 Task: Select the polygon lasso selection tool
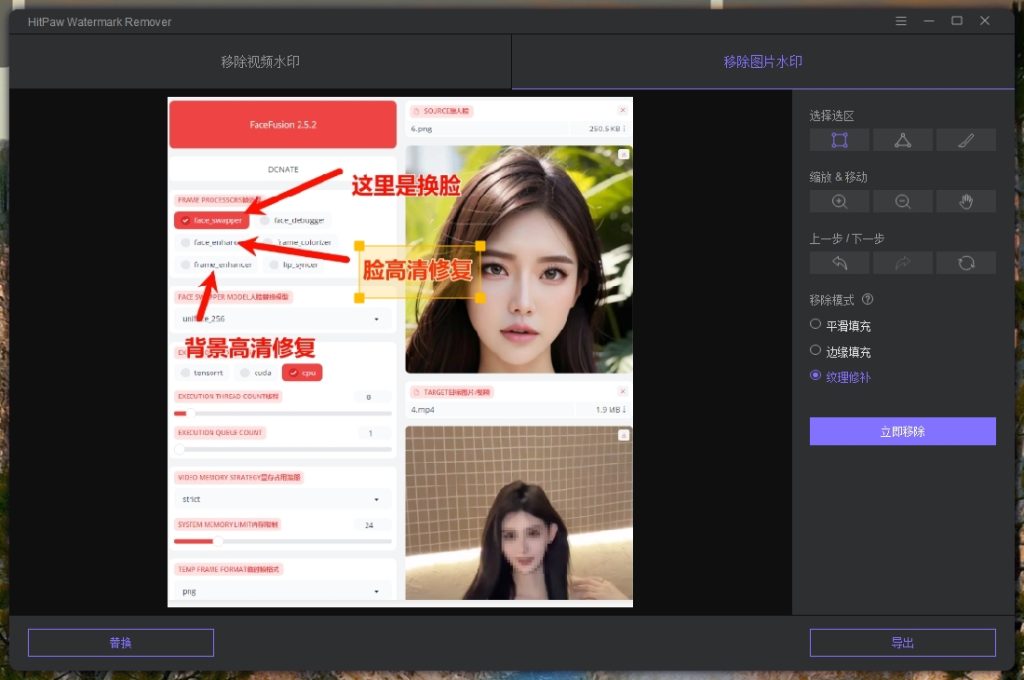(x=903, y=140)
